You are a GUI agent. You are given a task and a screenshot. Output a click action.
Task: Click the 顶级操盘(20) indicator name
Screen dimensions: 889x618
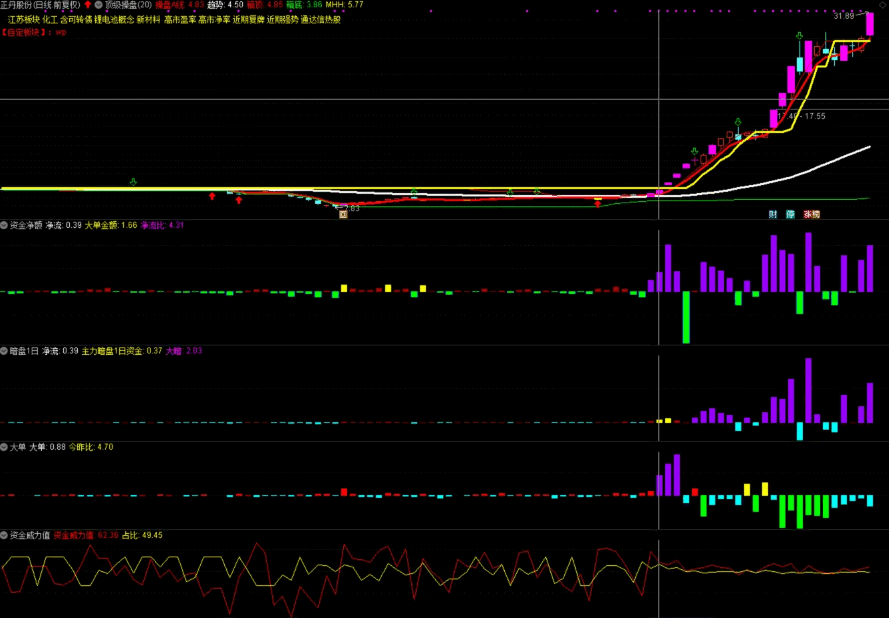128,5
